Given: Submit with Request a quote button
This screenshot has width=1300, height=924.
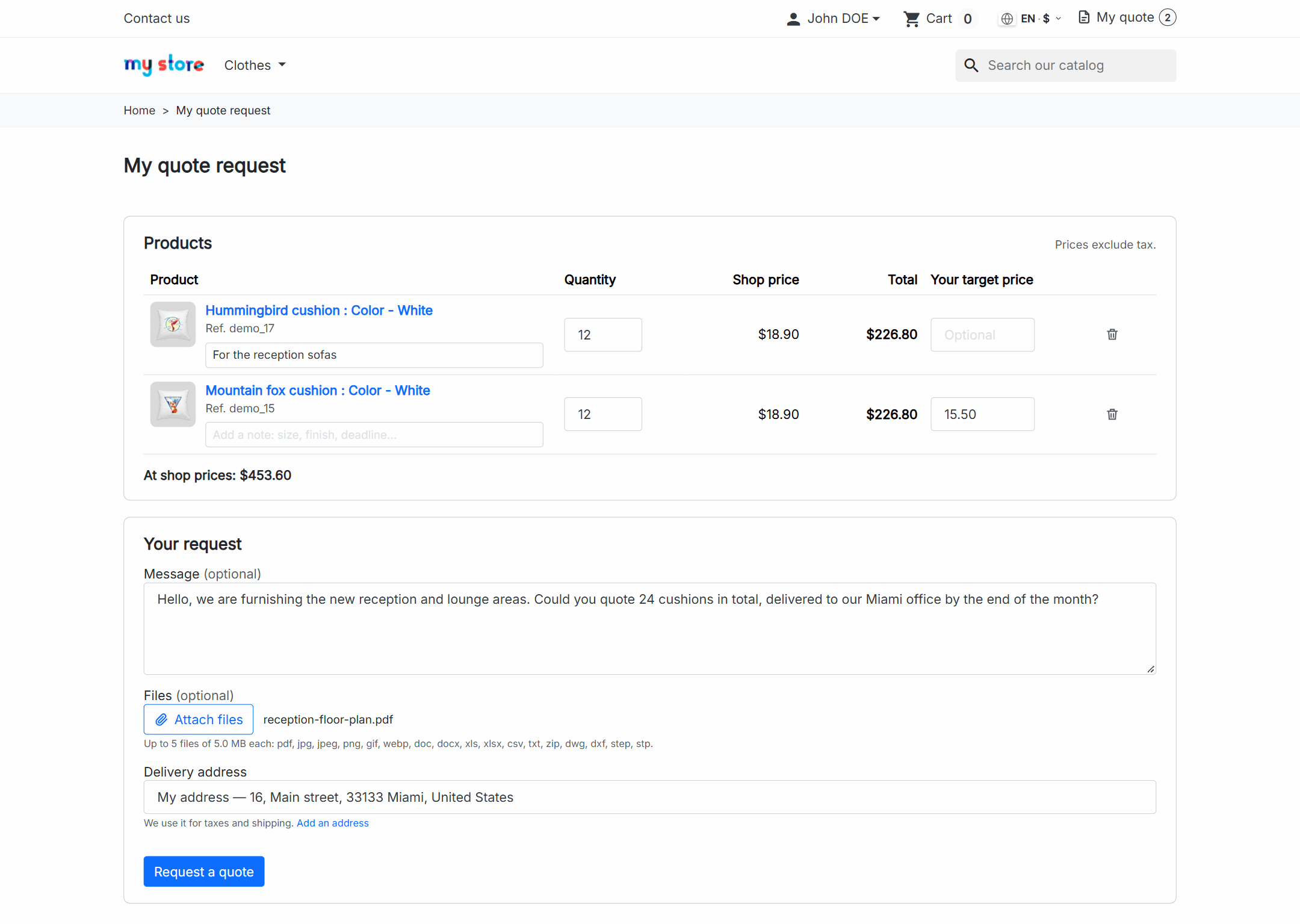Looking at the screenshot, I should (x=204, y=872).
